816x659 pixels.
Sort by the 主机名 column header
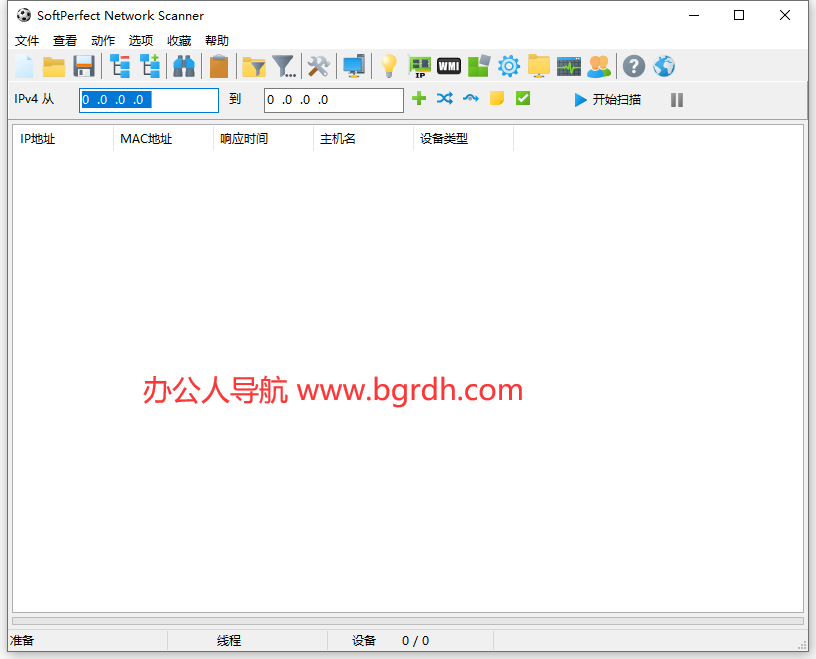click(x=363, y=138)
